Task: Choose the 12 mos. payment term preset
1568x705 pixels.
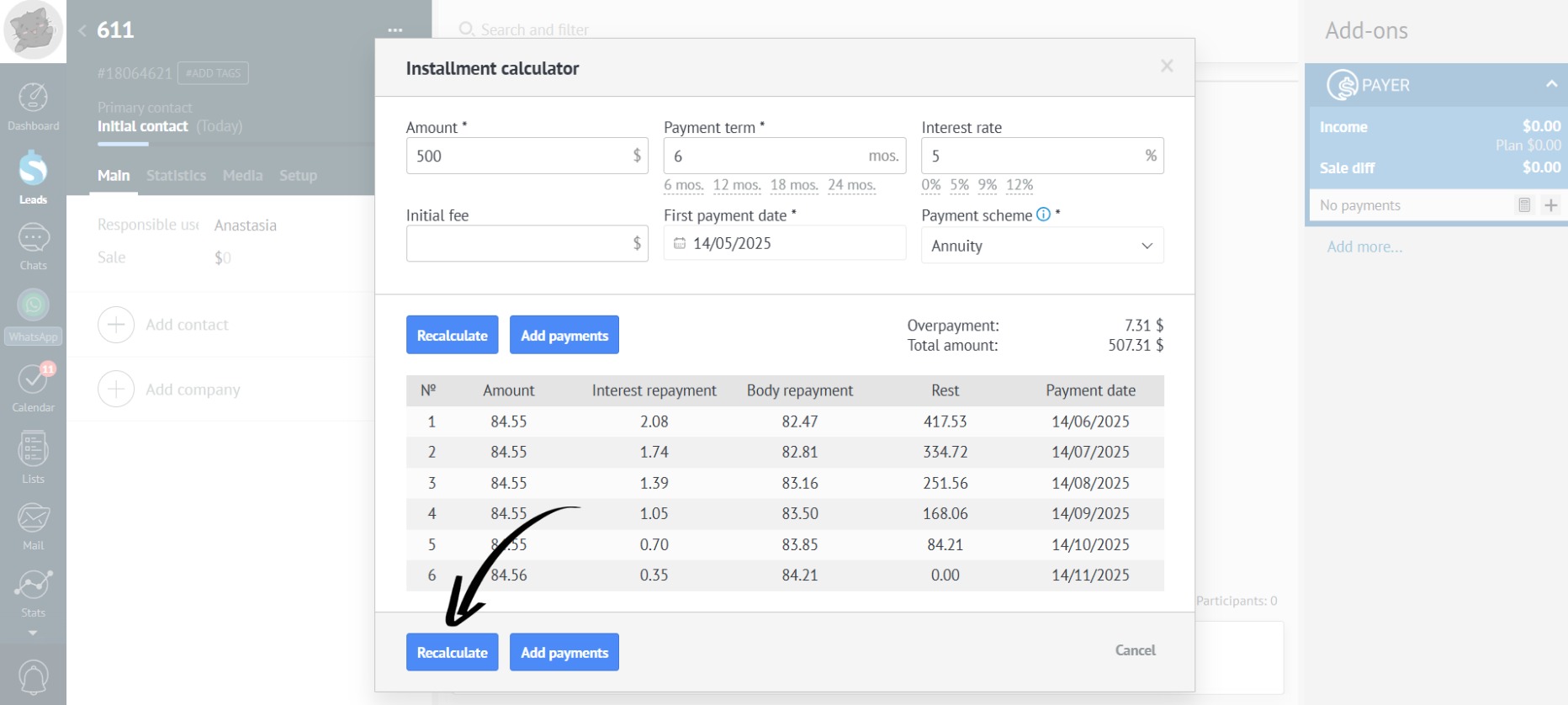Action: point(736,185)
